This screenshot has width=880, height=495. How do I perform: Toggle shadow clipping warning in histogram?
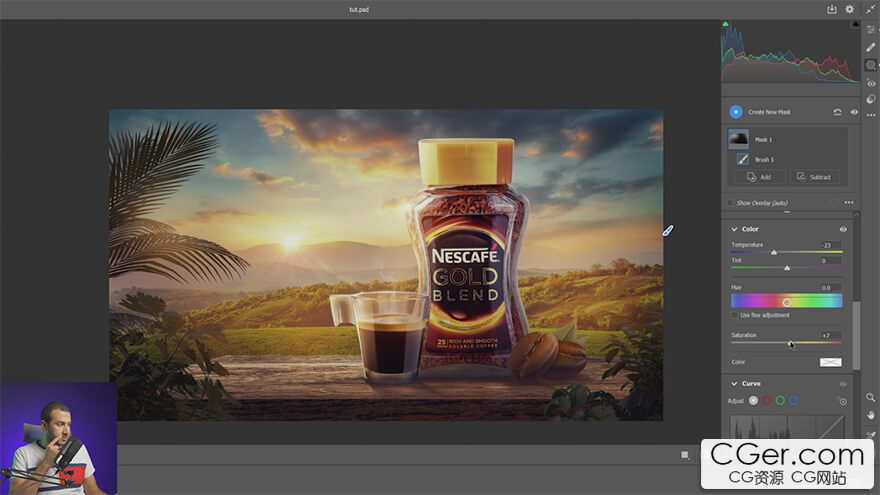(725, 24)
